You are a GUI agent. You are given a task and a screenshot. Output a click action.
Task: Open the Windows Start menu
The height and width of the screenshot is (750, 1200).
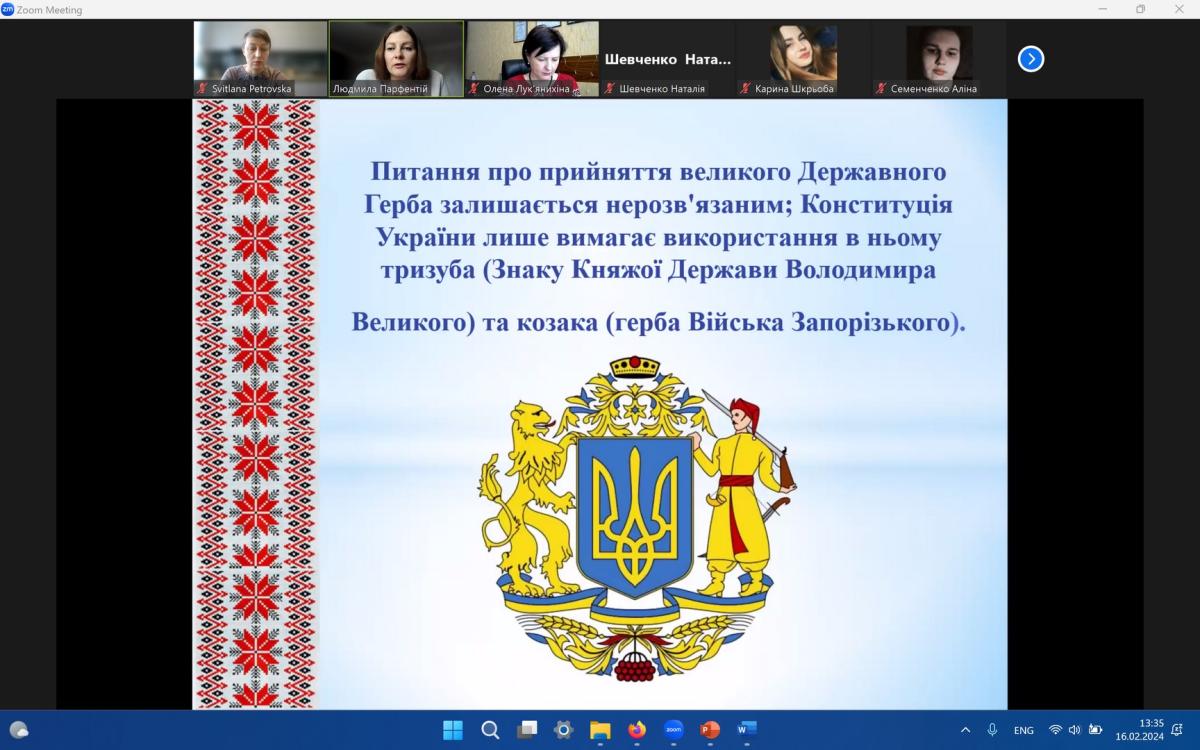coord(453,729)
